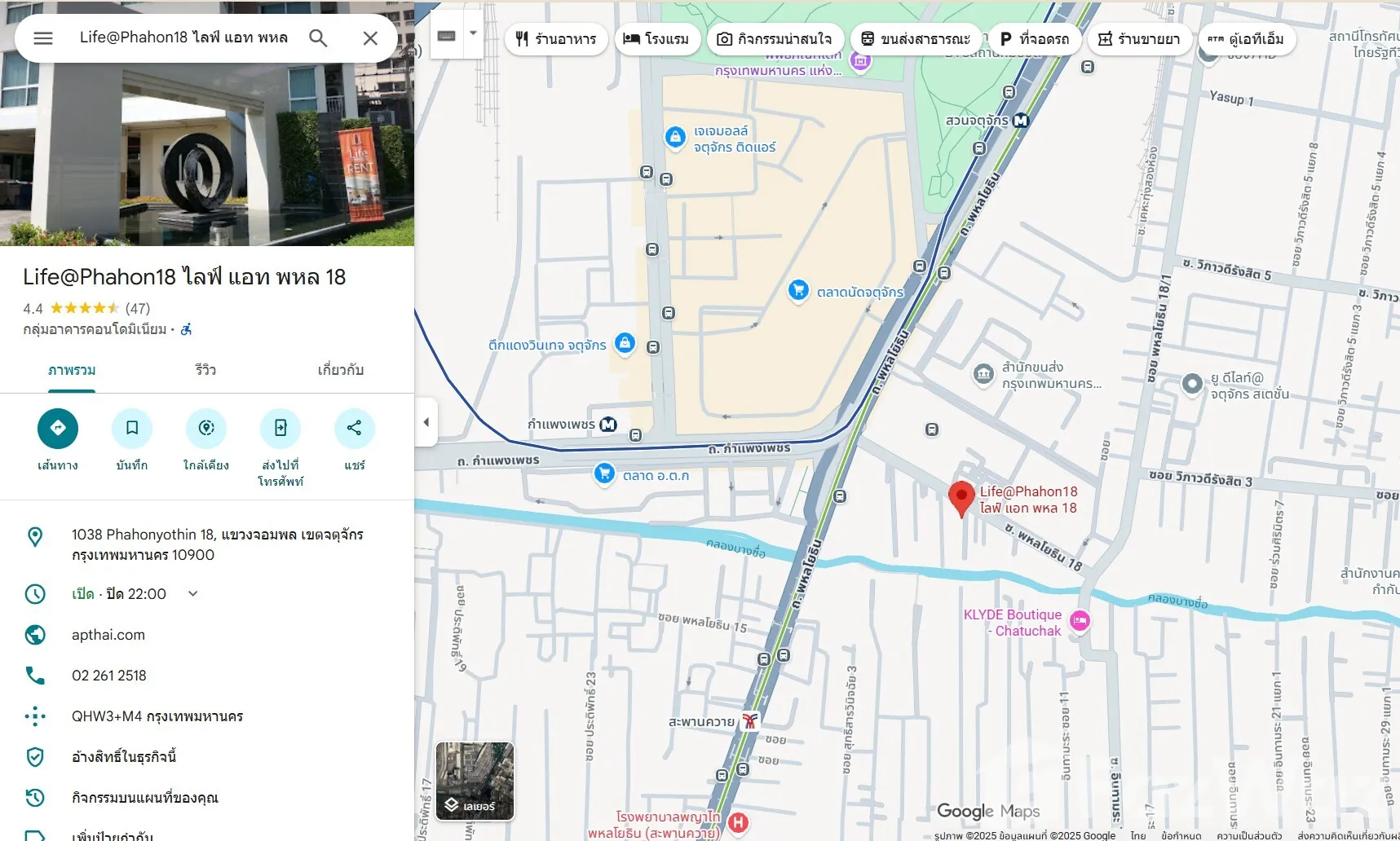This screenshot has width=1400, height=841.
Task: Collapse the side panel arrow
Action: click(426, 422)
